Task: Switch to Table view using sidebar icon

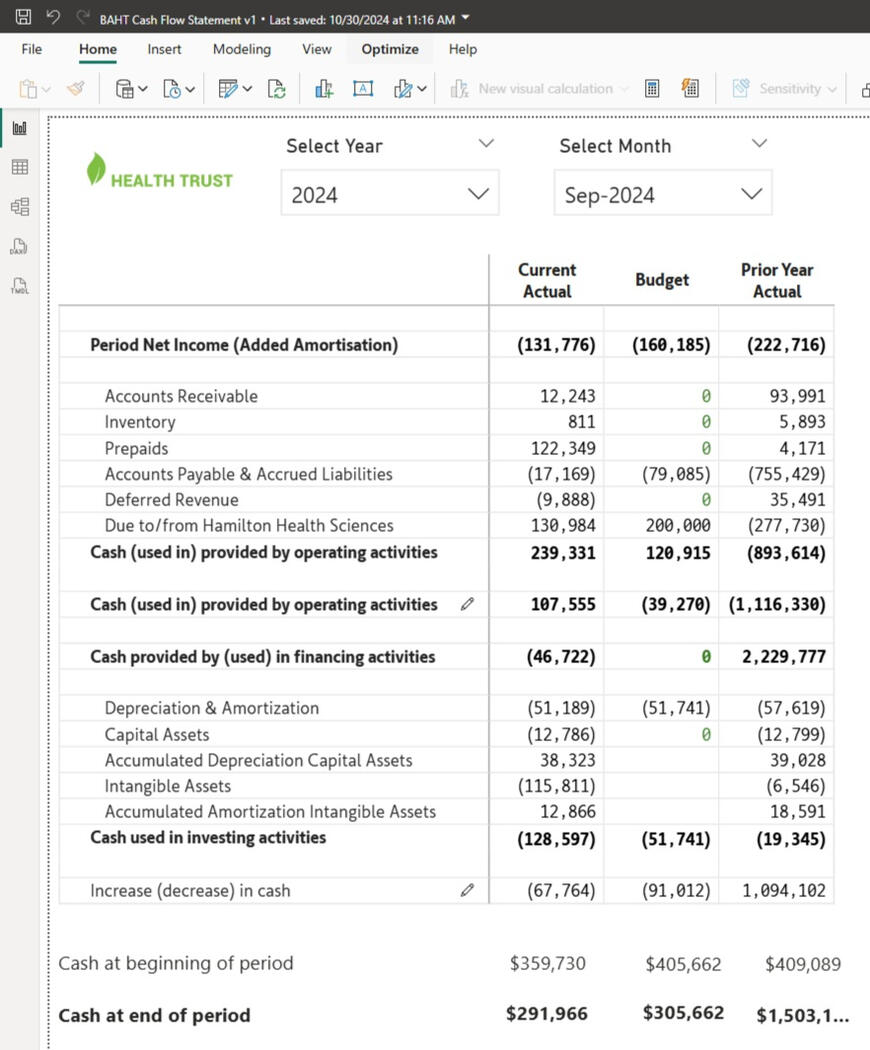Action: pos(18,166)
